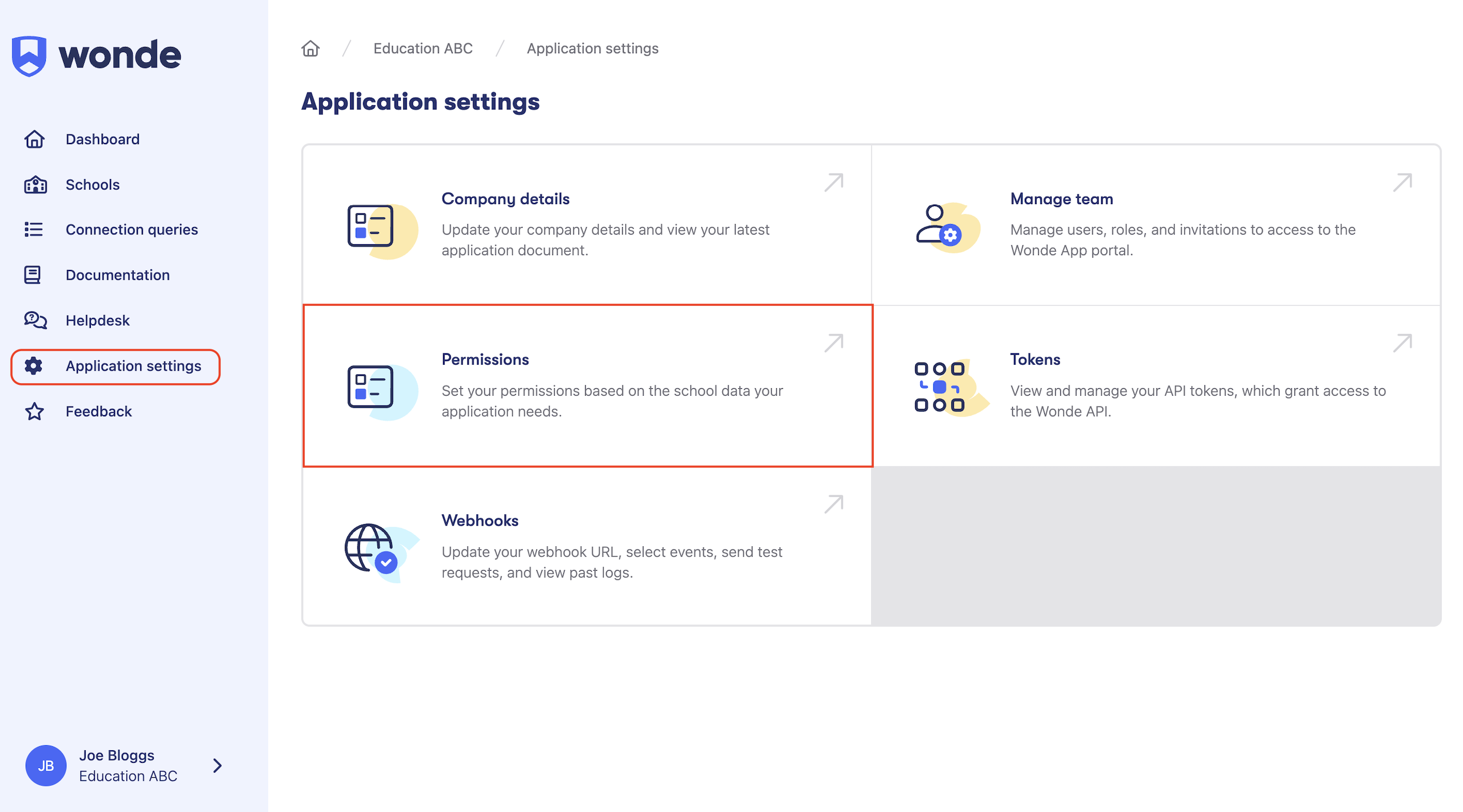1463x812 pixels.
Task: Click the Schools building icon
Action: click(x=34, y=184)
